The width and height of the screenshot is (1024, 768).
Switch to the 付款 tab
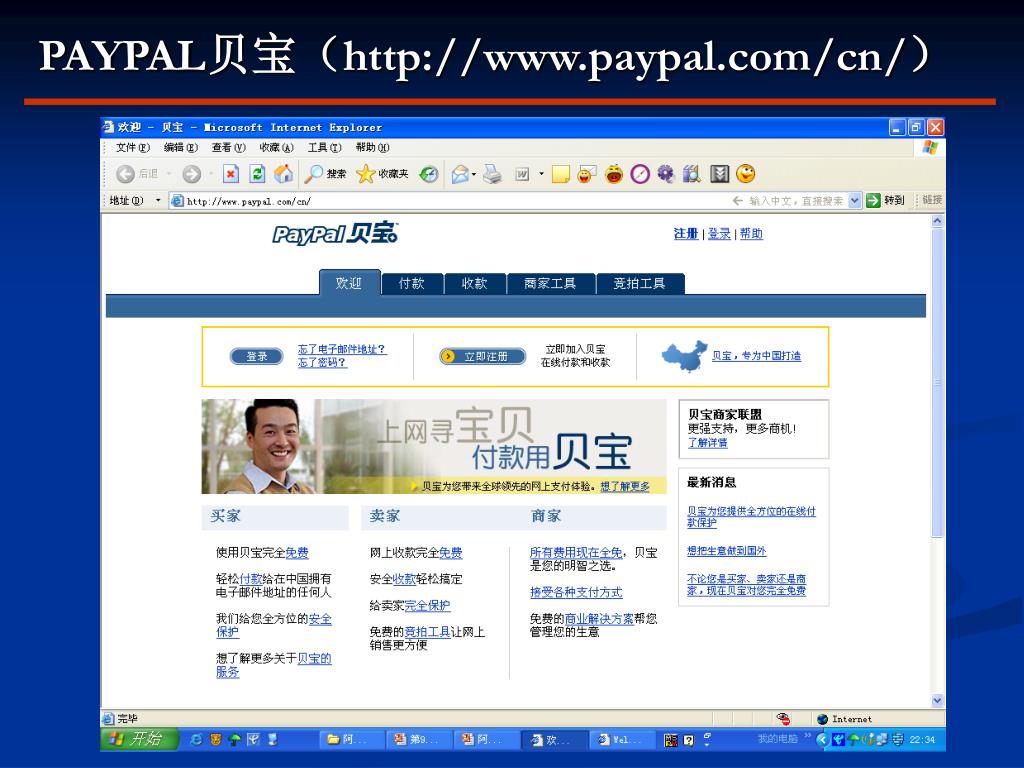[411, 283]
